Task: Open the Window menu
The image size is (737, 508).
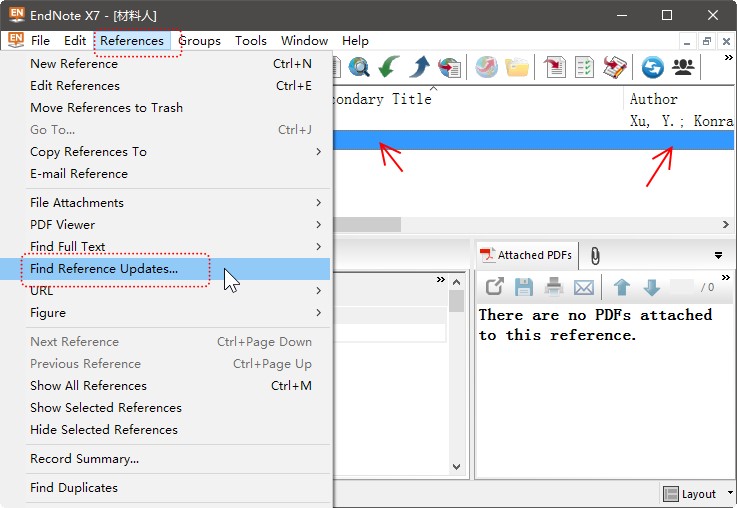Action: (305, 41)
